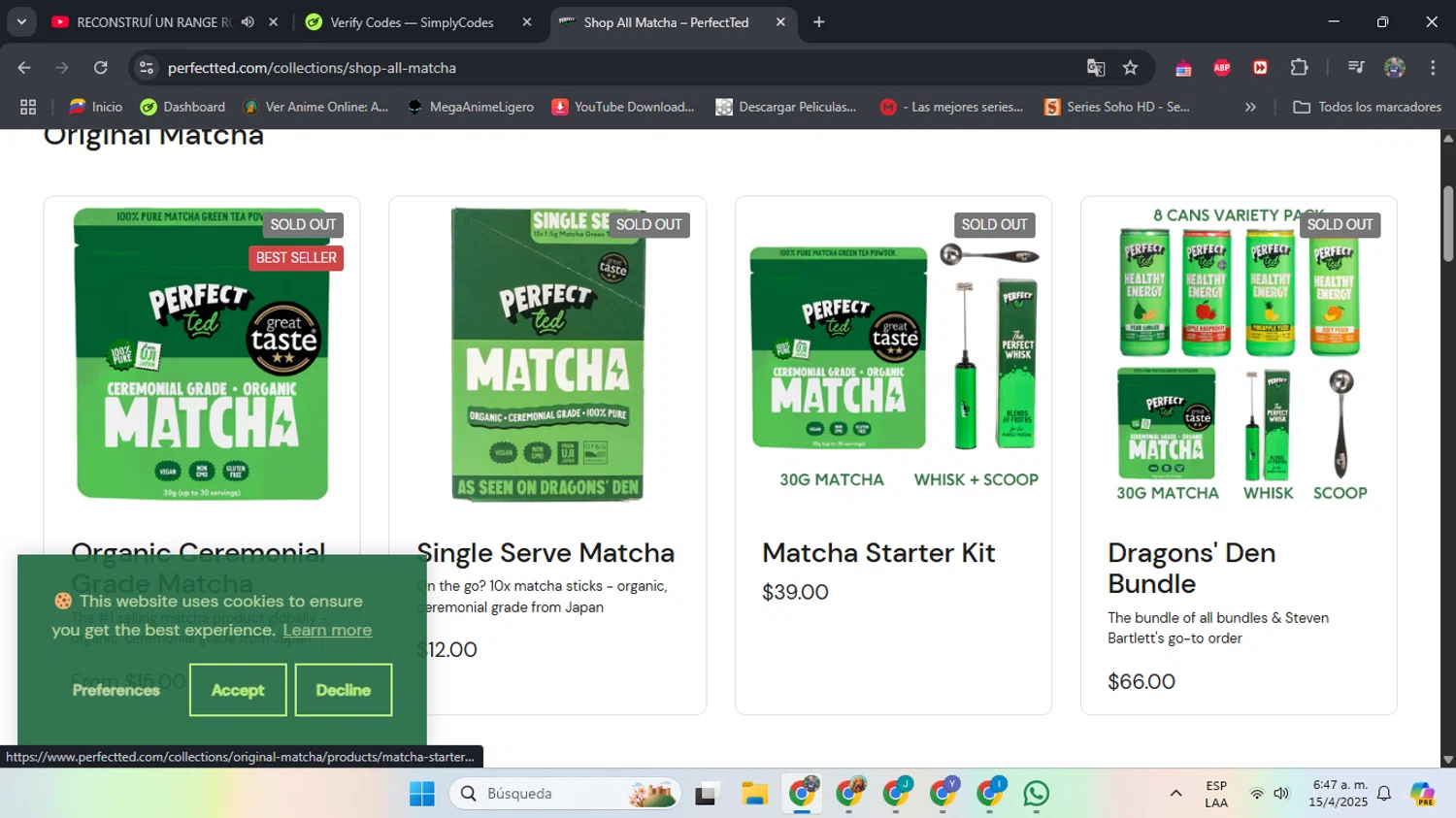The image size is (1456, 818).
Task: Open the Copilot icon in the taskbar
Action: coord(1422,794)
